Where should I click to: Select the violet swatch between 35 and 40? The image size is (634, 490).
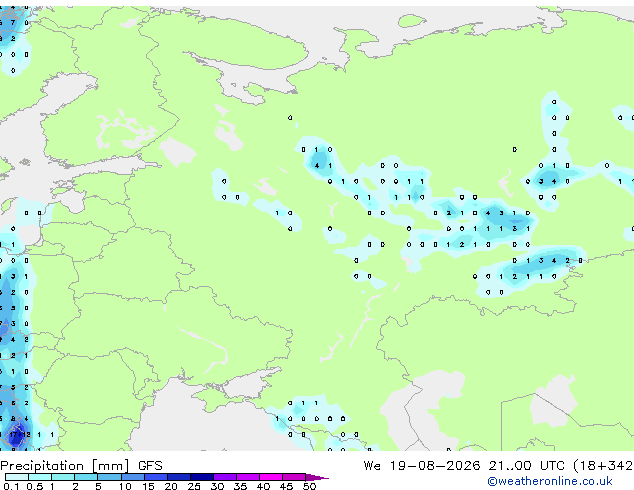tap(248, 477)
